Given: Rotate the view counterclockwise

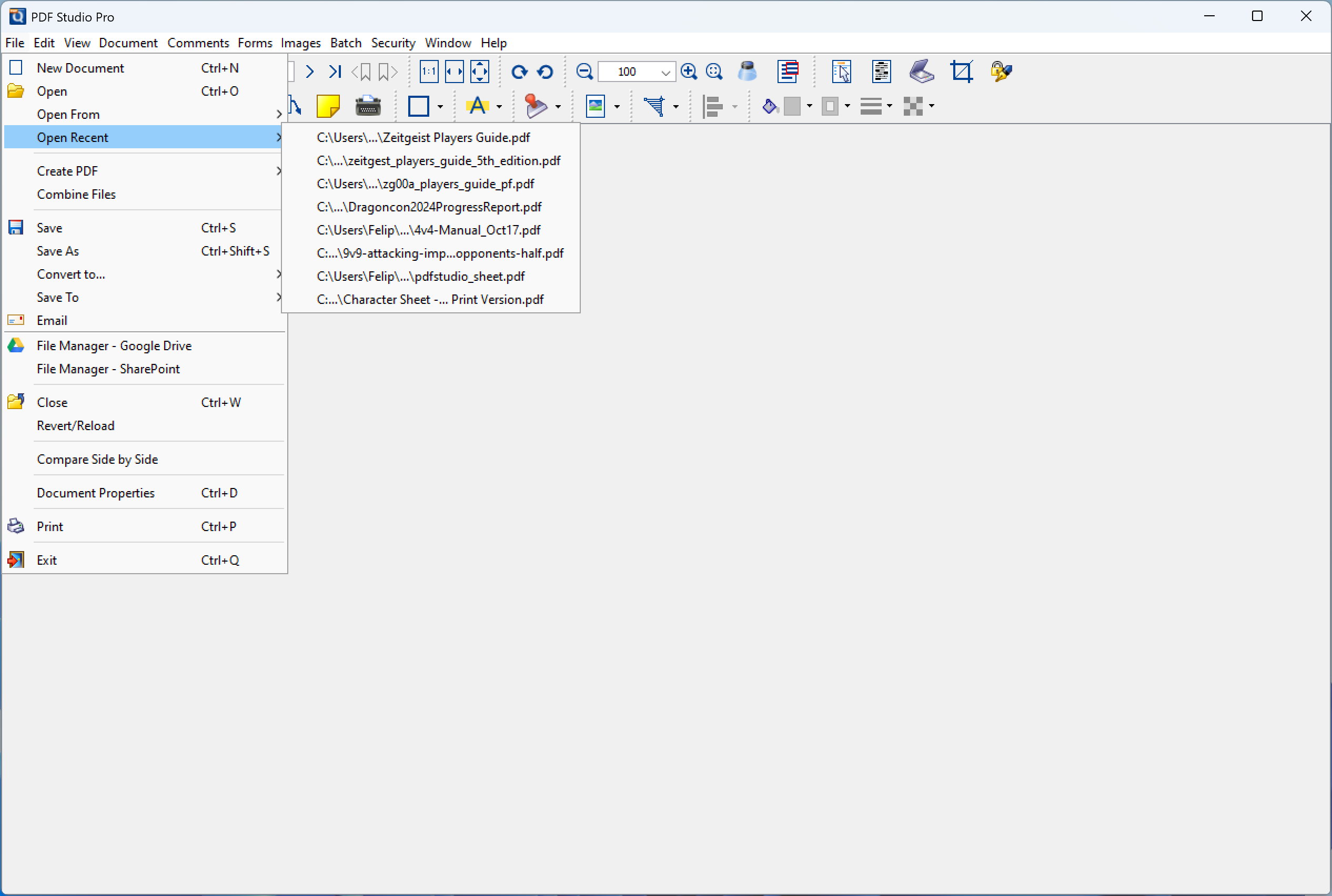Looking at the screenshot, I should pos(544,72).
